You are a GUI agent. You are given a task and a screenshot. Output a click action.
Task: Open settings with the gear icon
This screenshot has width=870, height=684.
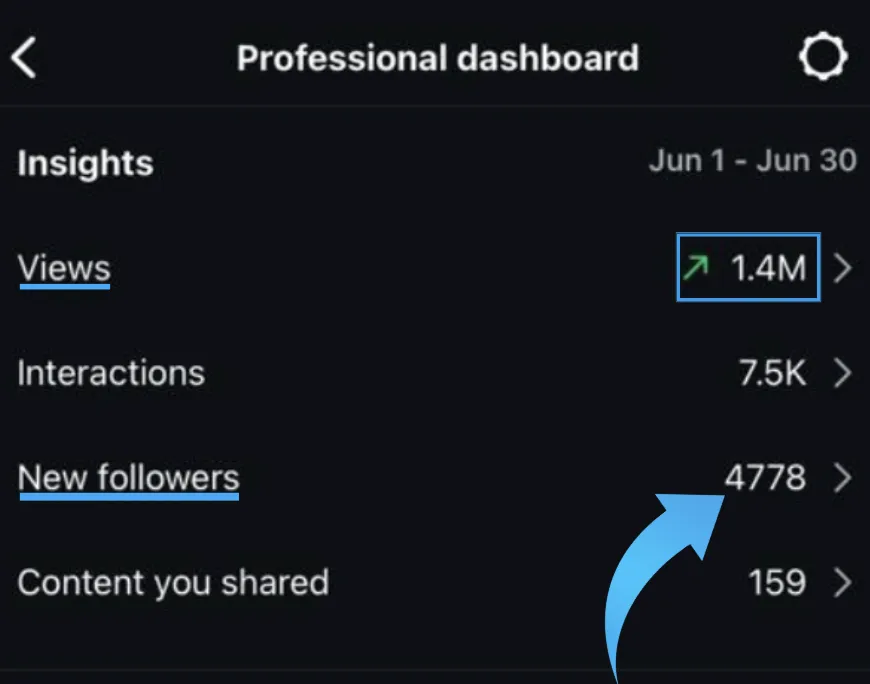pos(823,56)
